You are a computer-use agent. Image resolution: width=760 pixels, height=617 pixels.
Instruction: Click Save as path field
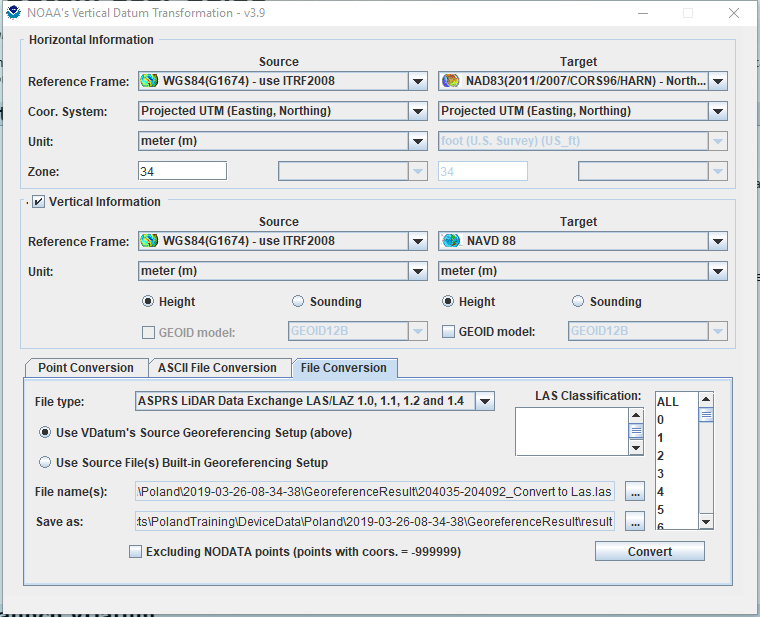coord(375,522)
